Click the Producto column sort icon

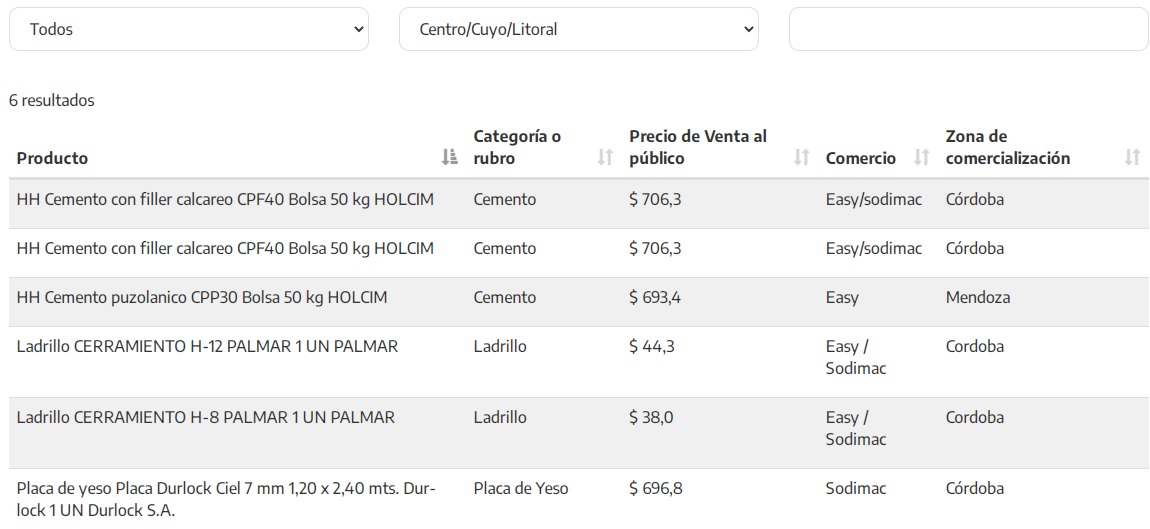449,158
